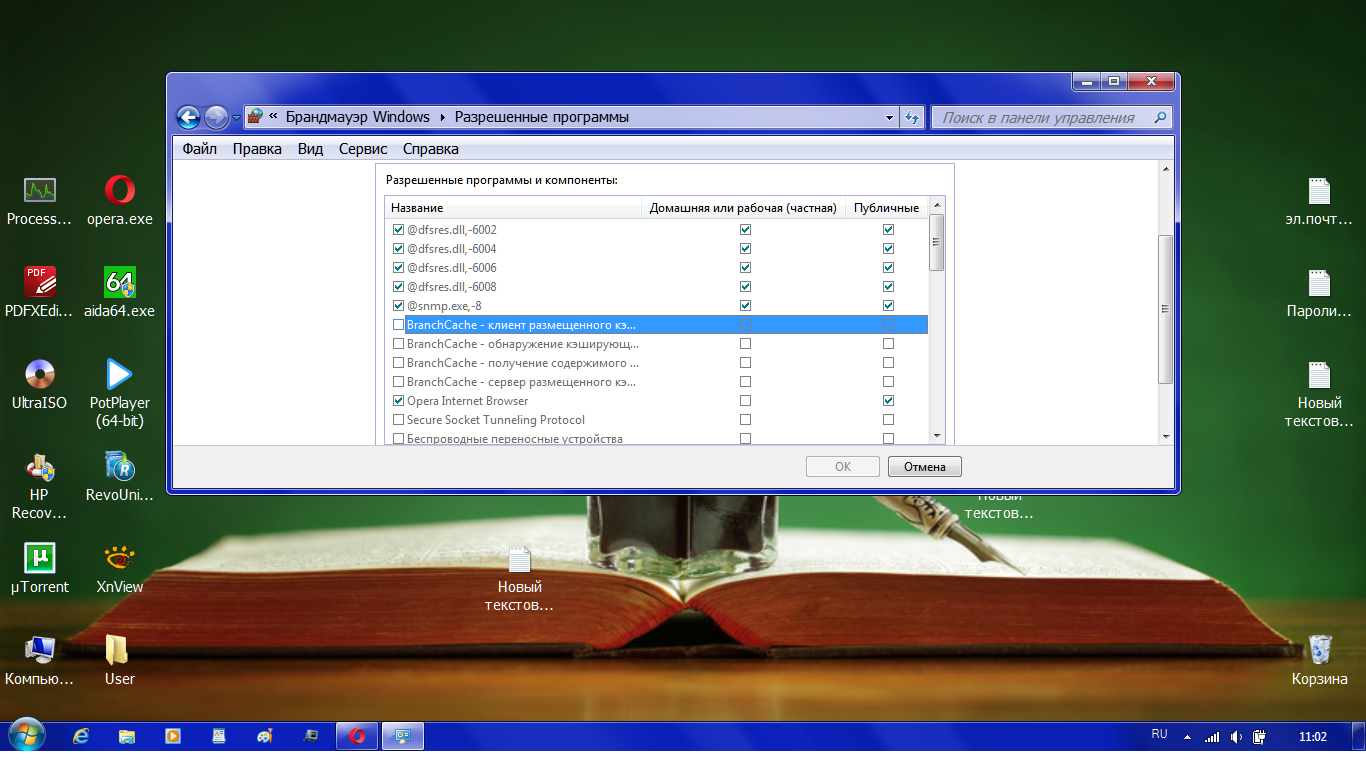Launch PotPlayer (64-bit) from desktop
Image resolution: width=1366 pixels, height=768 pixels.
[x=120, y=375]
